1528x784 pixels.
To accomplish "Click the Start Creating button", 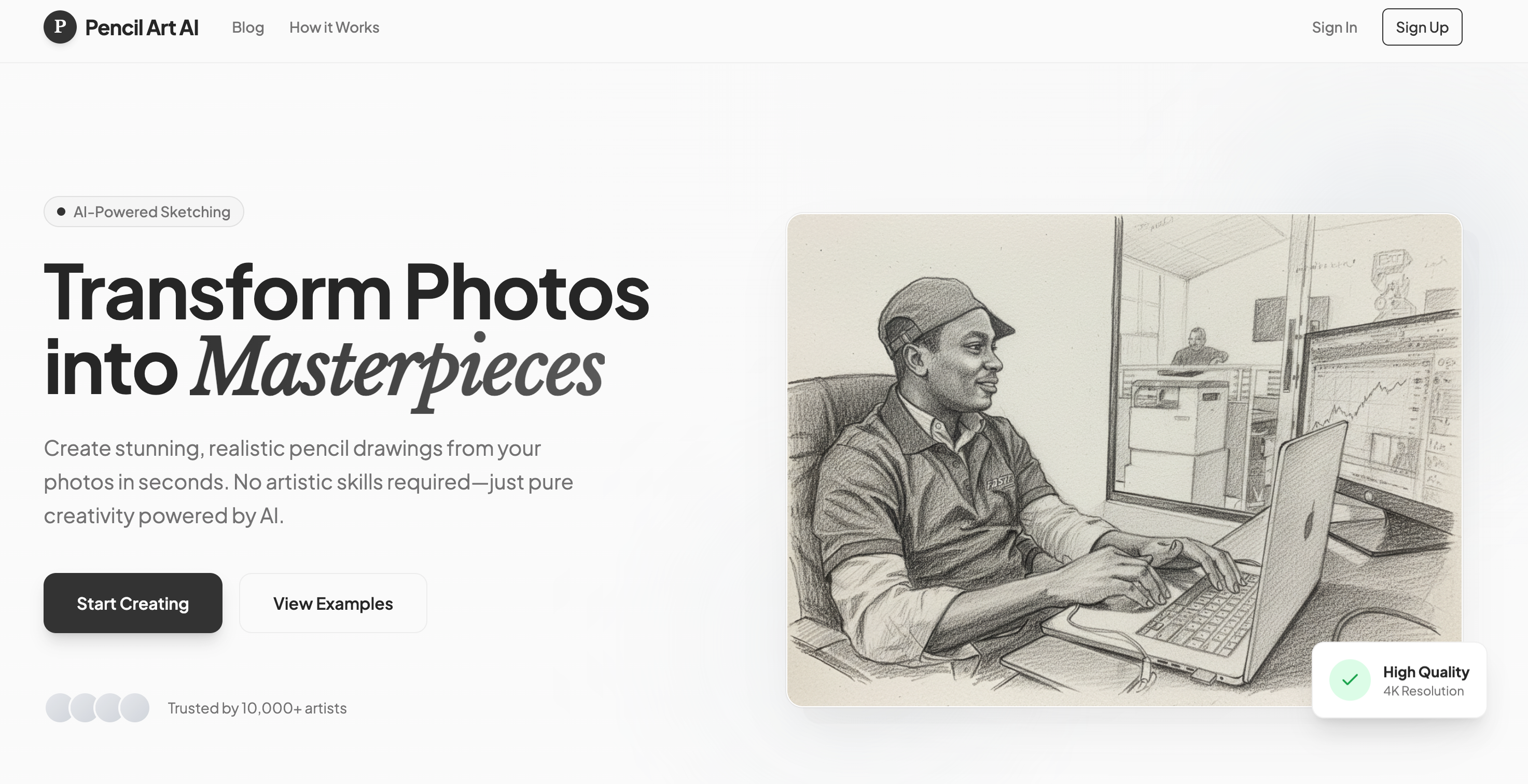I will [133, 603].
